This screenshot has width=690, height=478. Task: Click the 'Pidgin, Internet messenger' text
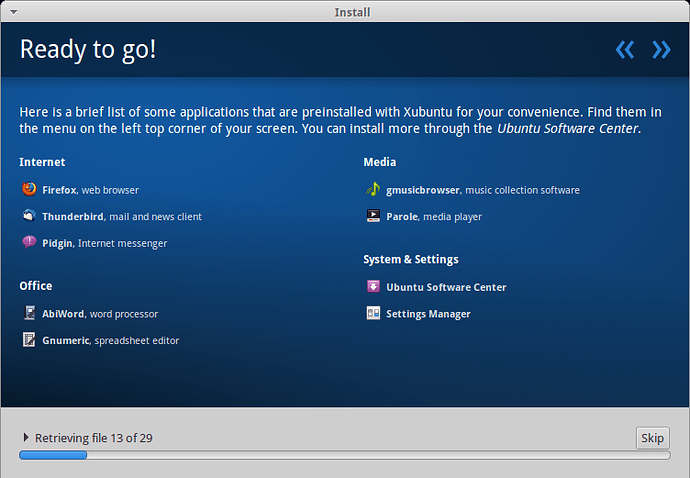[x=105, y=243]
